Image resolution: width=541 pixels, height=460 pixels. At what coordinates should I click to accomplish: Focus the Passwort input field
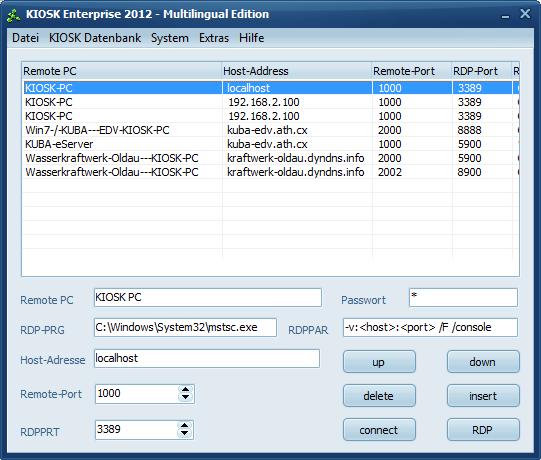click(463, 297)
